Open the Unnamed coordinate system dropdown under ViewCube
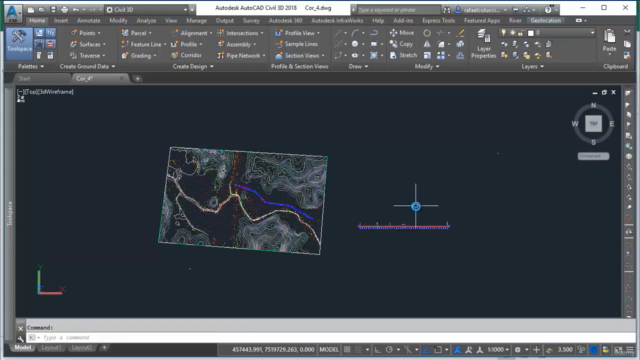This screenshot has height=360, width=640. [593, 156]
